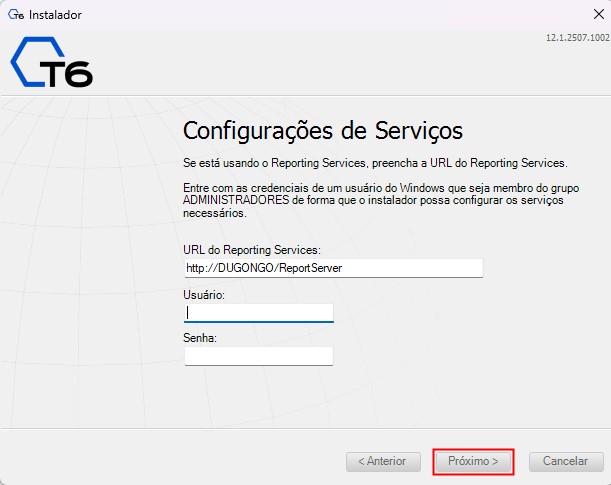Focus the URL do Reporting Services field
The width and height of the screenshot is (611, 485).
tap(334, 268)
